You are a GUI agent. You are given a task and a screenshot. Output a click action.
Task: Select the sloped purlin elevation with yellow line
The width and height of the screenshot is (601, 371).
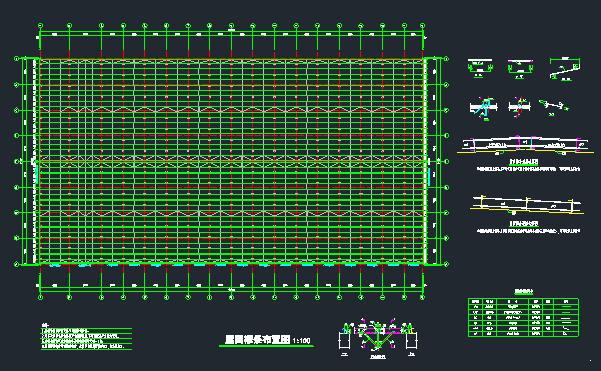click(527, 205)
